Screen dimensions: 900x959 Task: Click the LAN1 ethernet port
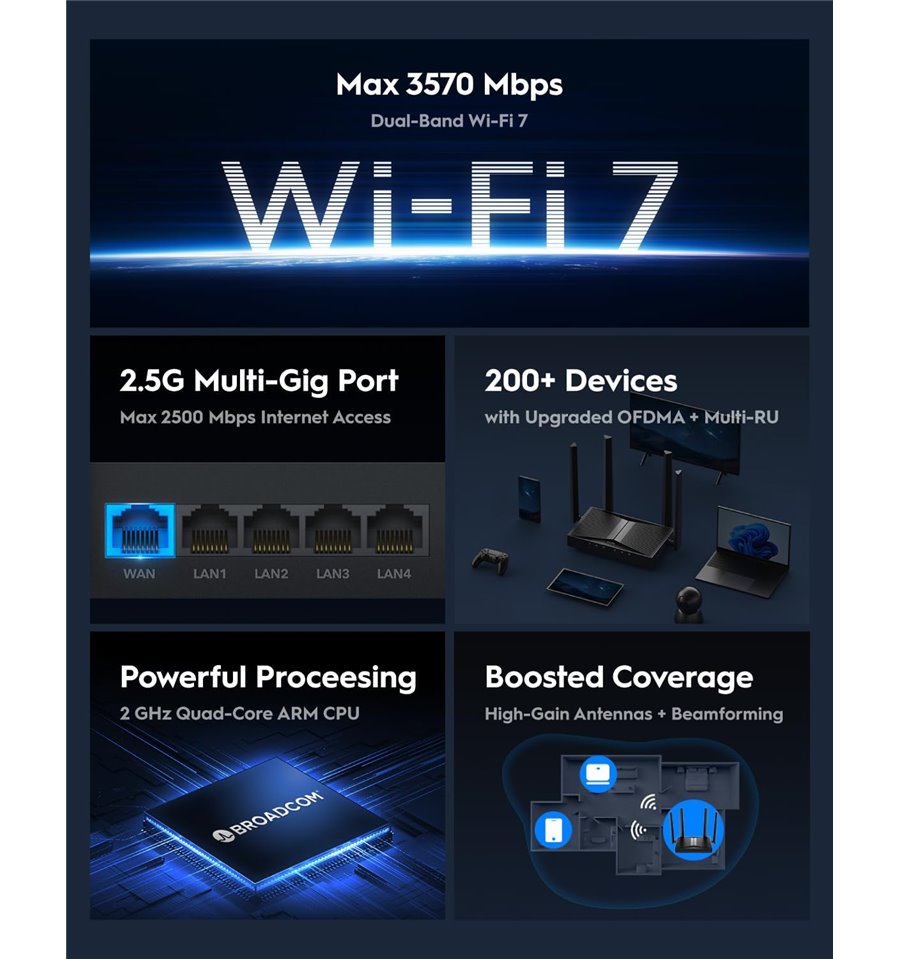click(209, 530)
